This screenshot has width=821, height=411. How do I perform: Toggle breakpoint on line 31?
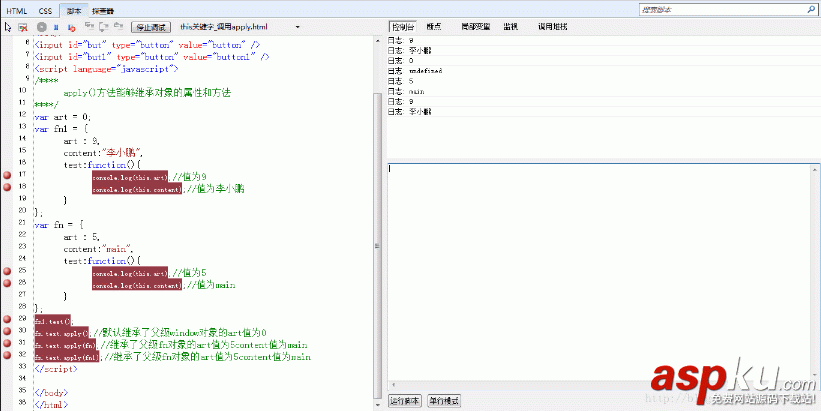click(7, 343)
